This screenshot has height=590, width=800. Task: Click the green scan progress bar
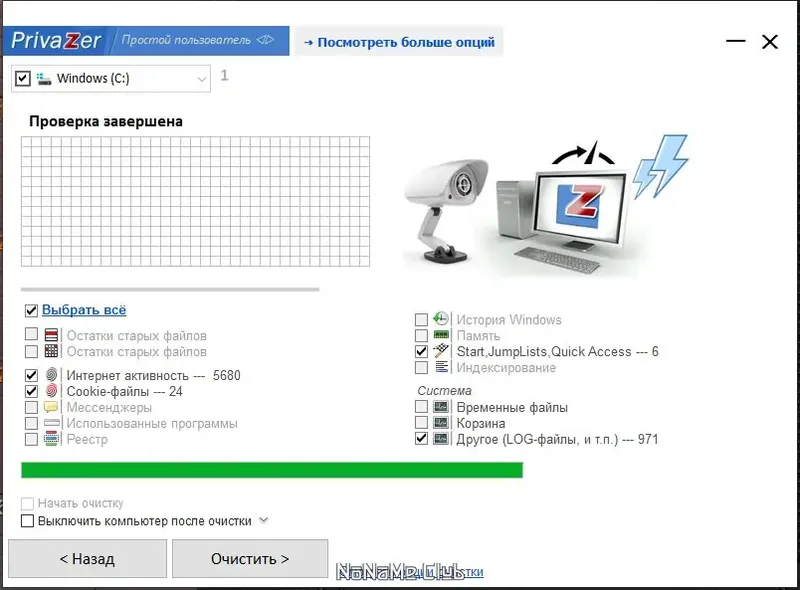272,470
